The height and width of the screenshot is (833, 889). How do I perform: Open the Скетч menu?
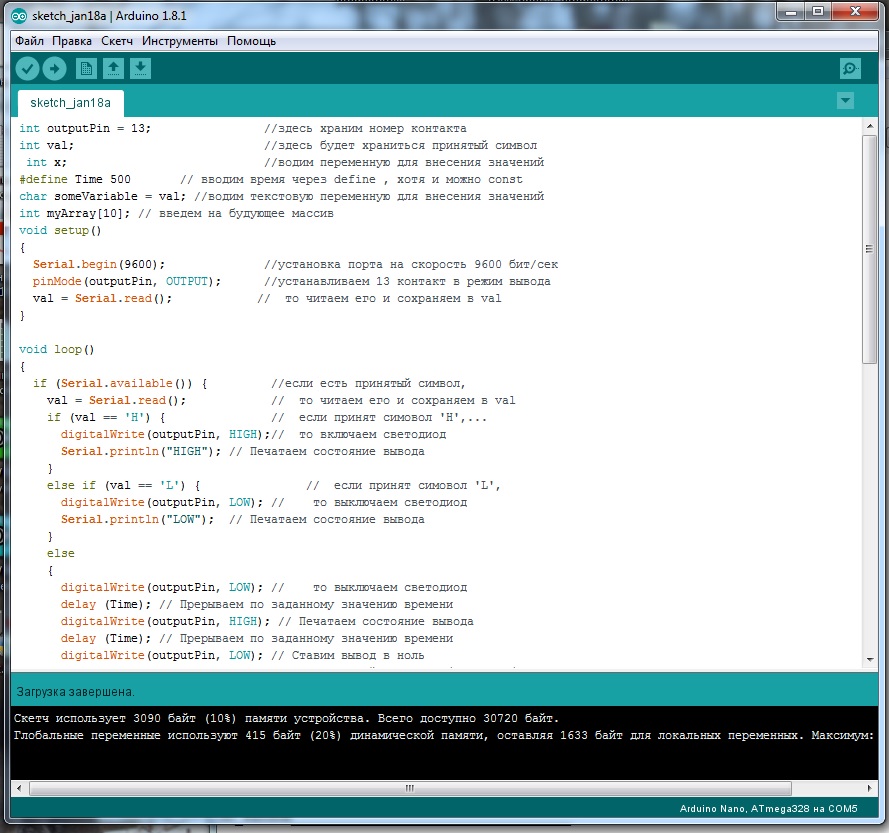tap(117, 41)
